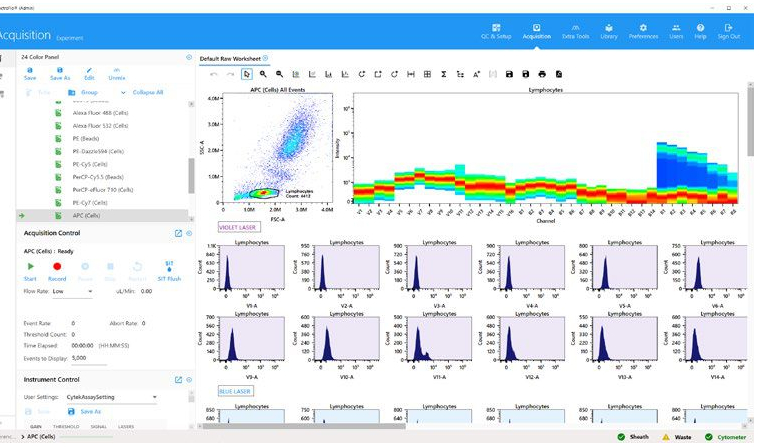Click the print worksheet icon
Image resolution: width=763 pixels, height=447 pixels.
(x=542, y=74)
